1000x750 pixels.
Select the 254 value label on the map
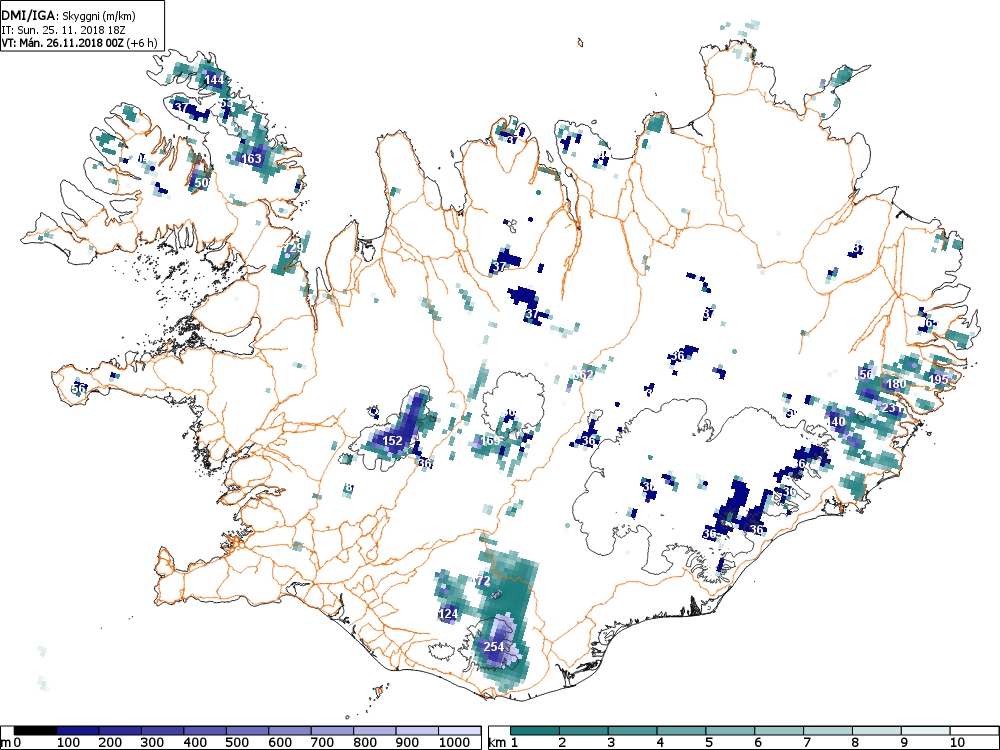pyautogui.click(x=494, y=647)
